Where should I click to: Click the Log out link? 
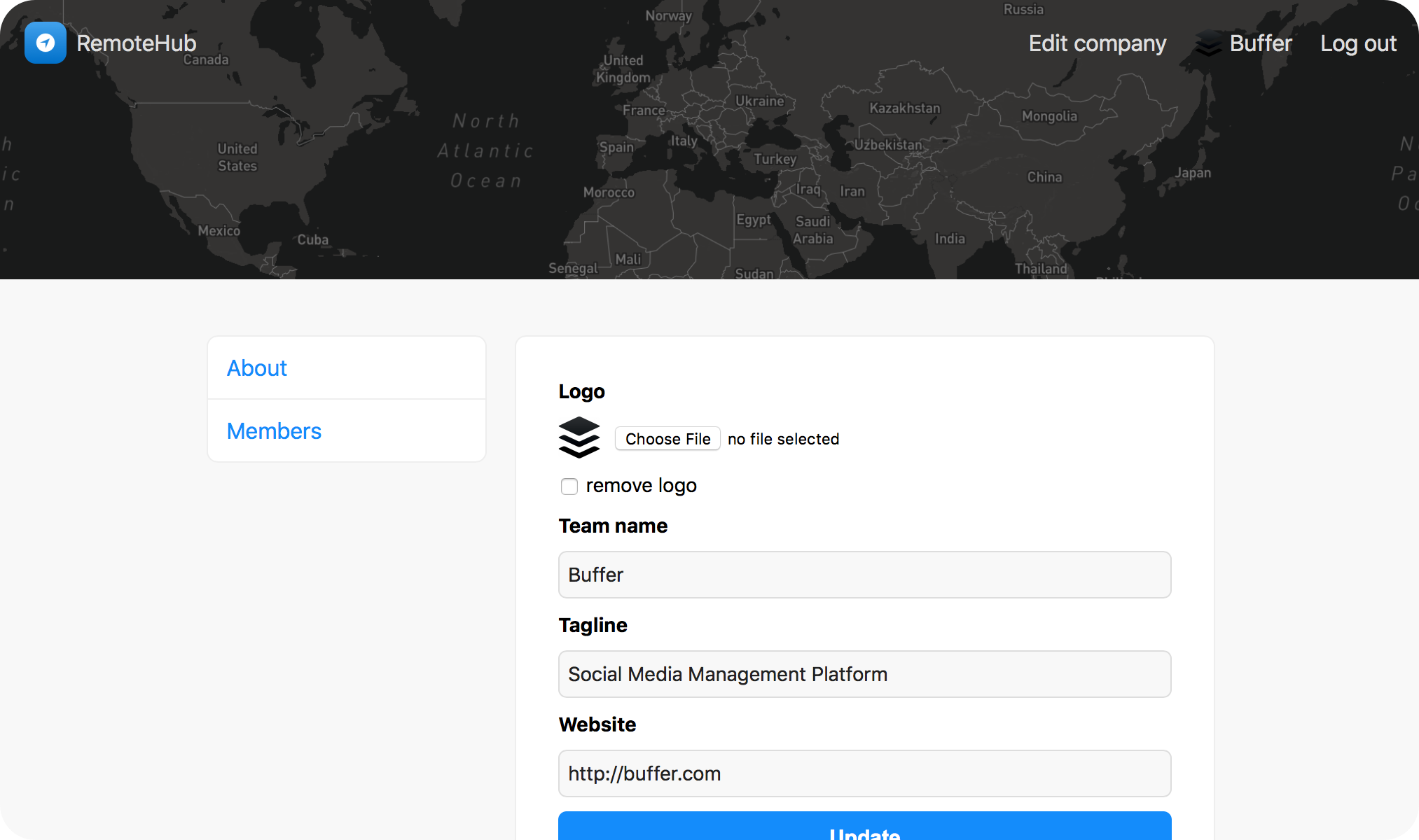(x=1357, y=43)
